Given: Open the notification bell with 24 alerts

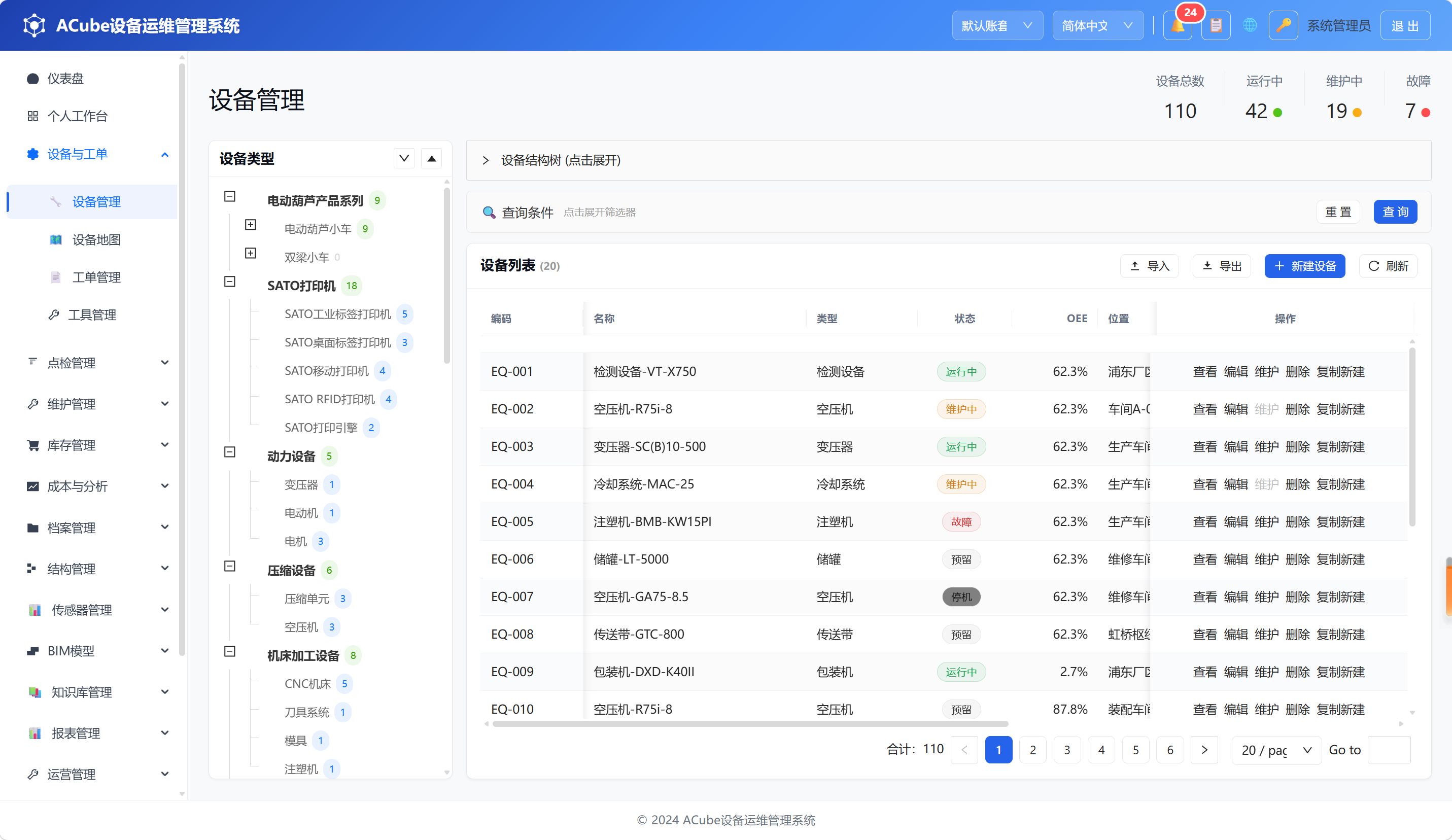Looking at the screenshot, I should (1177, 26).
